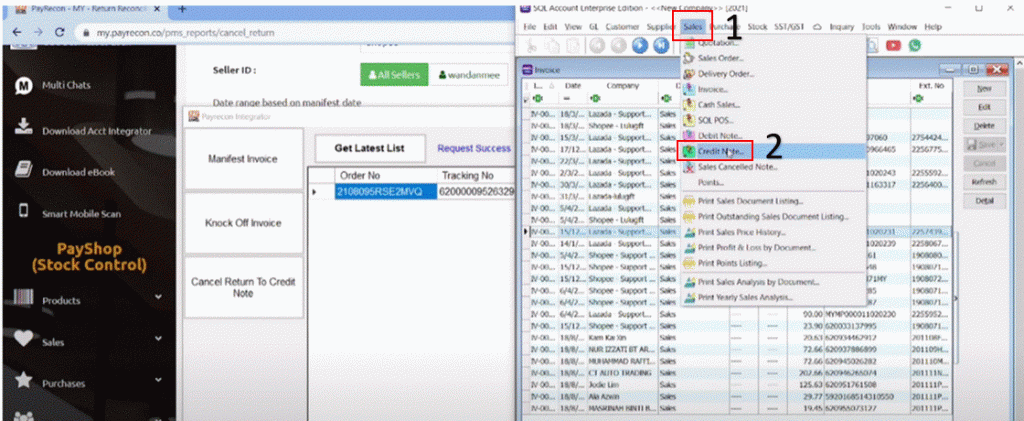Screen dimensions: 1024x421
Task: Select Delivery Order menu entry
Action: coord(773,74)
